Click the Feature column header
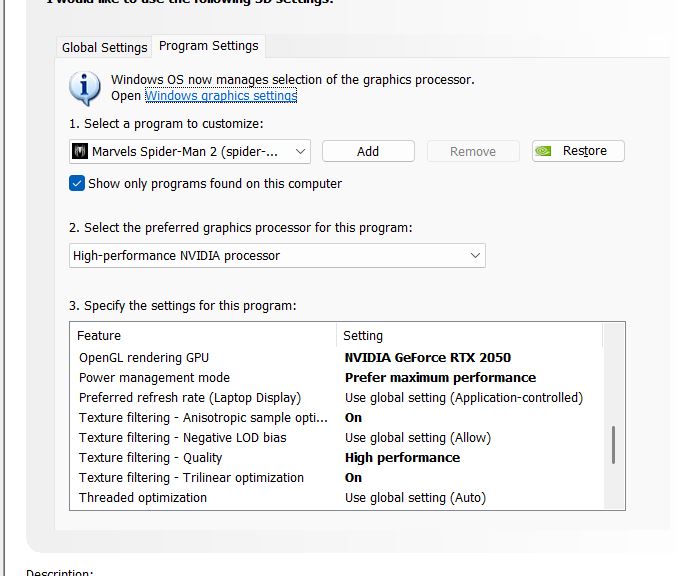 coord(99,335)
